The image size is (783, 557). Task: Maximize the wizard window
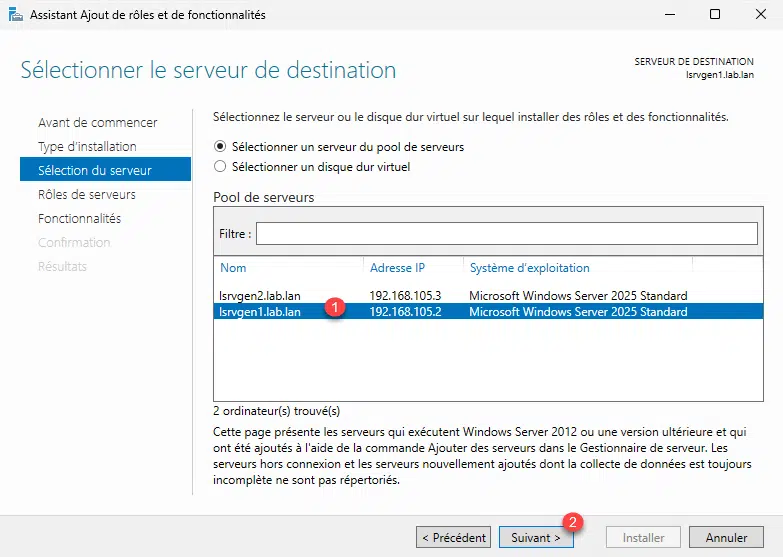click(715, 14)
